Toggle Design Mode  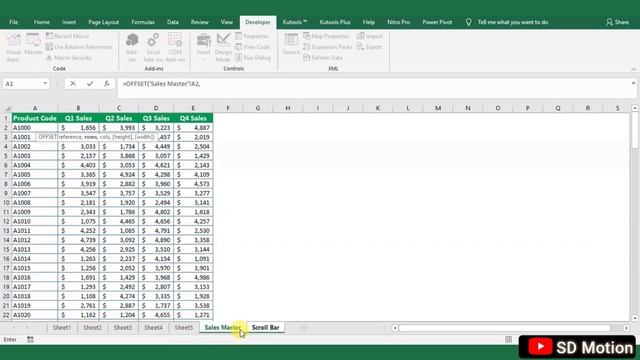coord(223,48)
